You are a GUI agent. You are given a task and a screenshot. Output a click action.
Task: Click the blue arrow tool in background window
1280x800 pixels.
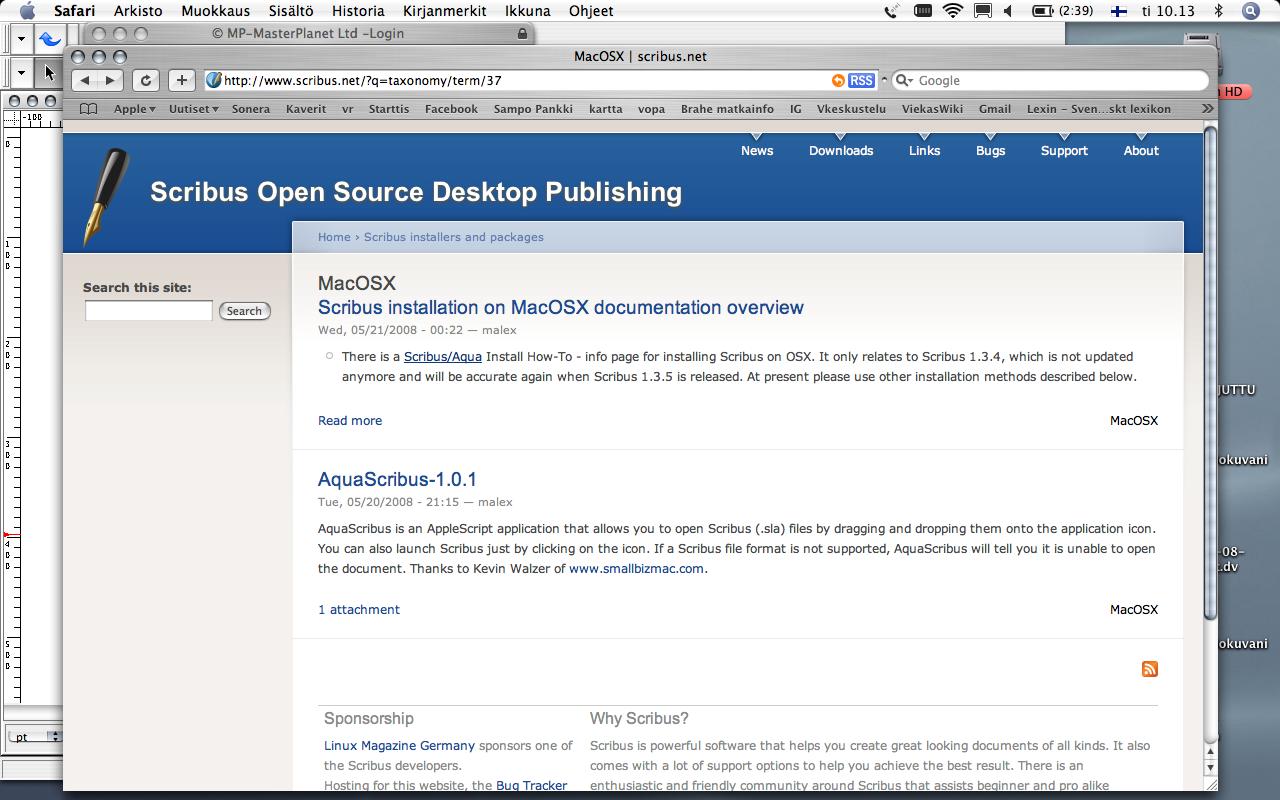(50, 40)
